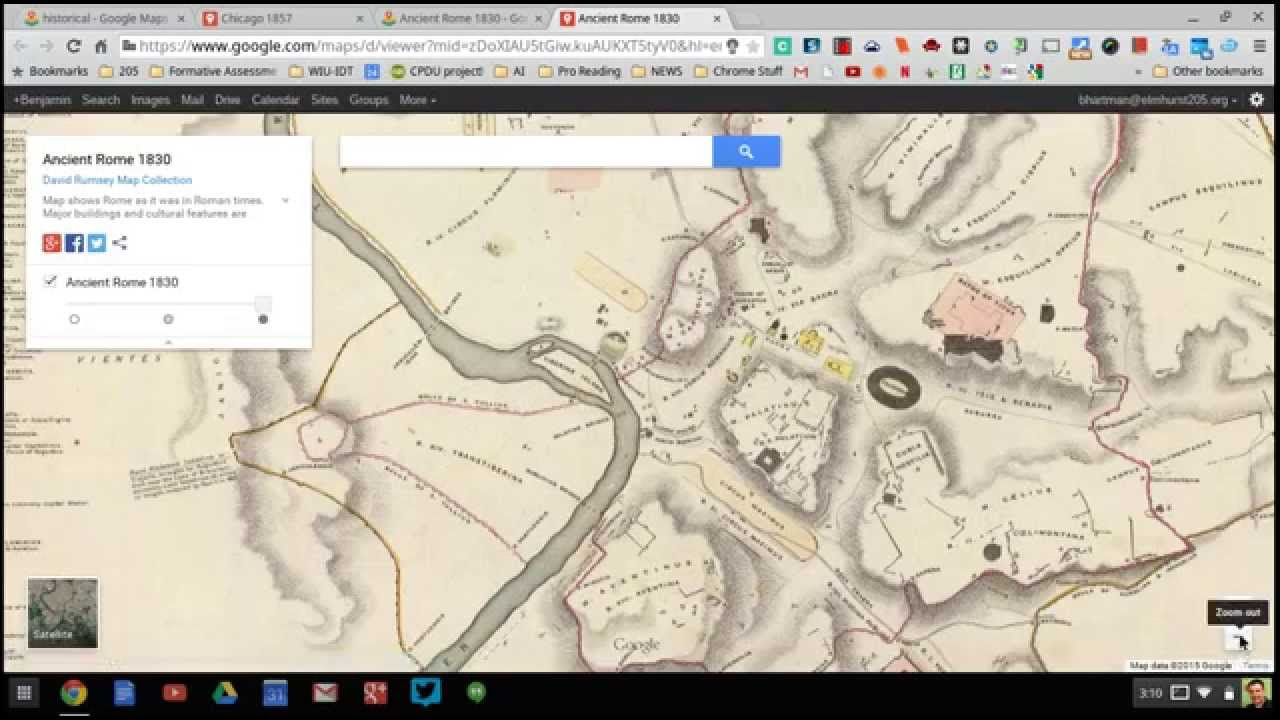Open David Rumsey Map Collection link
The height and width of the screenshot is (720, 1280).
[117, 180]
